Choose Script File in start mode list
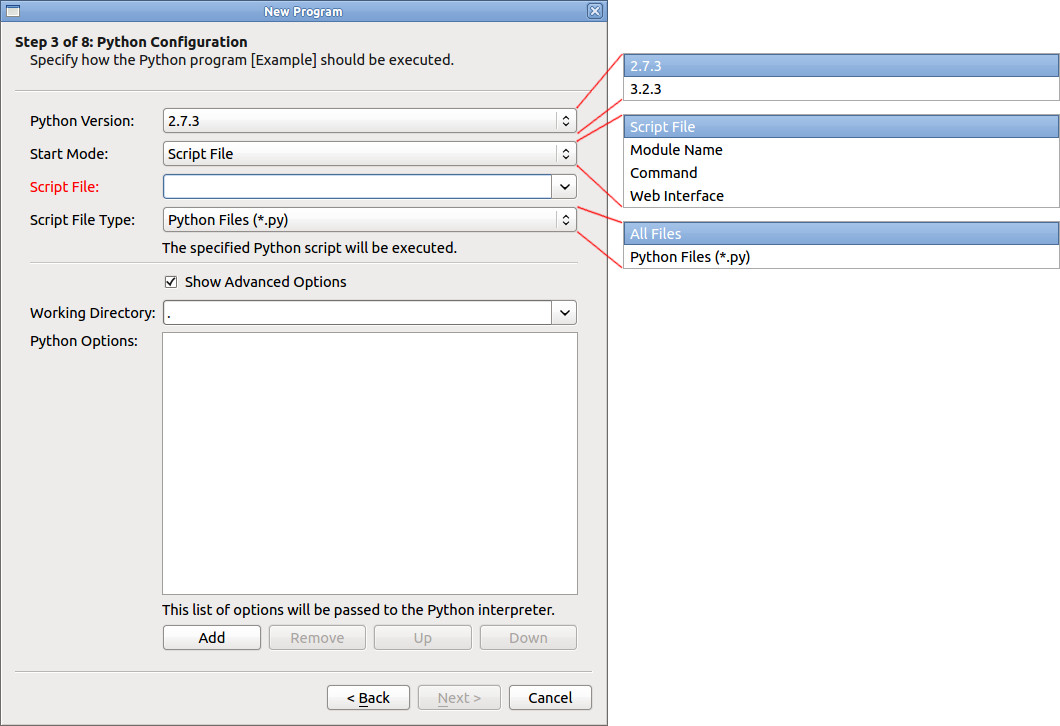 pyautogui.click(x=841, y=126)
